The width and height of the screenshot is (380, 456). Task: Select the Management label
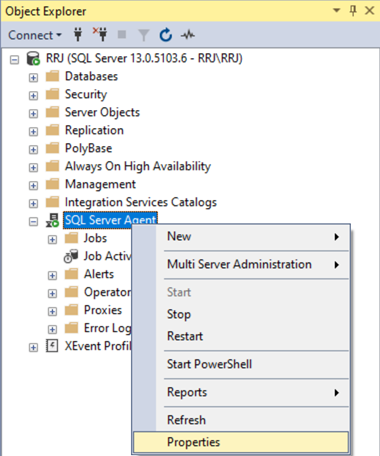click(x=100, y=184)
